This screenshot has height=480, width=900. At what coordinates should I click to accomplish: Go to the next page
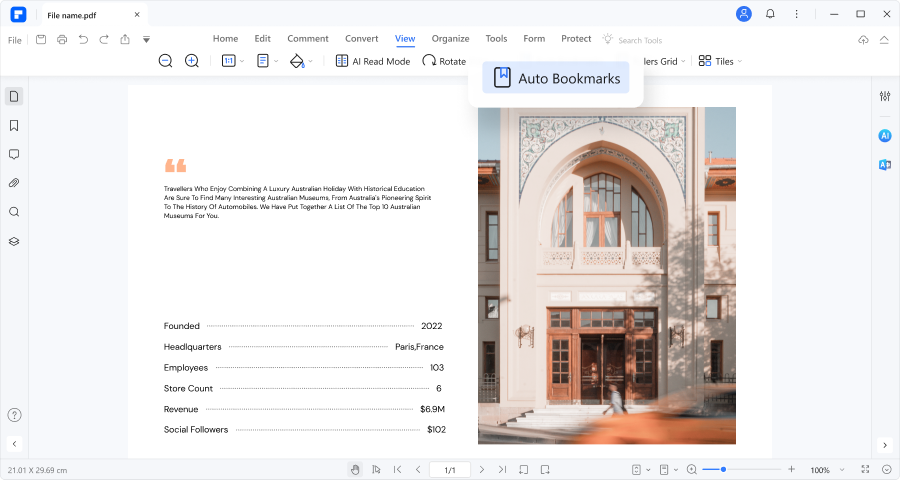[x=482, y=470]
